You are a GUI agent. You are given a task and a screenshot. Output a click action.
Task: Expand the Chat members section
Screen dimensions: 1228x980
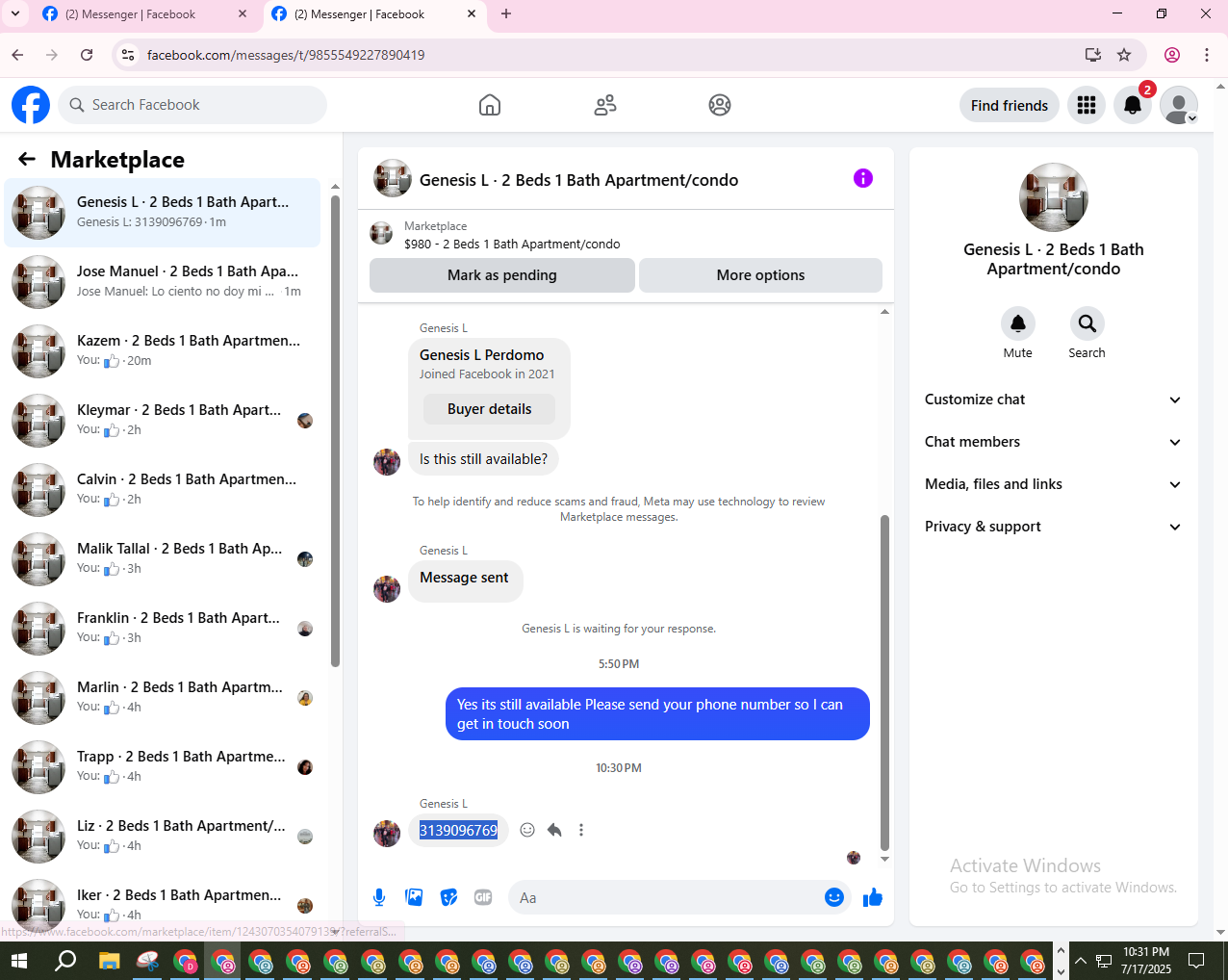(1053, 442)
